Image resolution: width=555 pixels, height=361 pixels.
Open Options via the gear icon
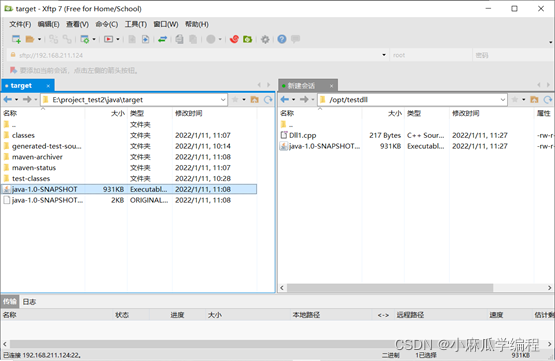click(x=265, y=39)
